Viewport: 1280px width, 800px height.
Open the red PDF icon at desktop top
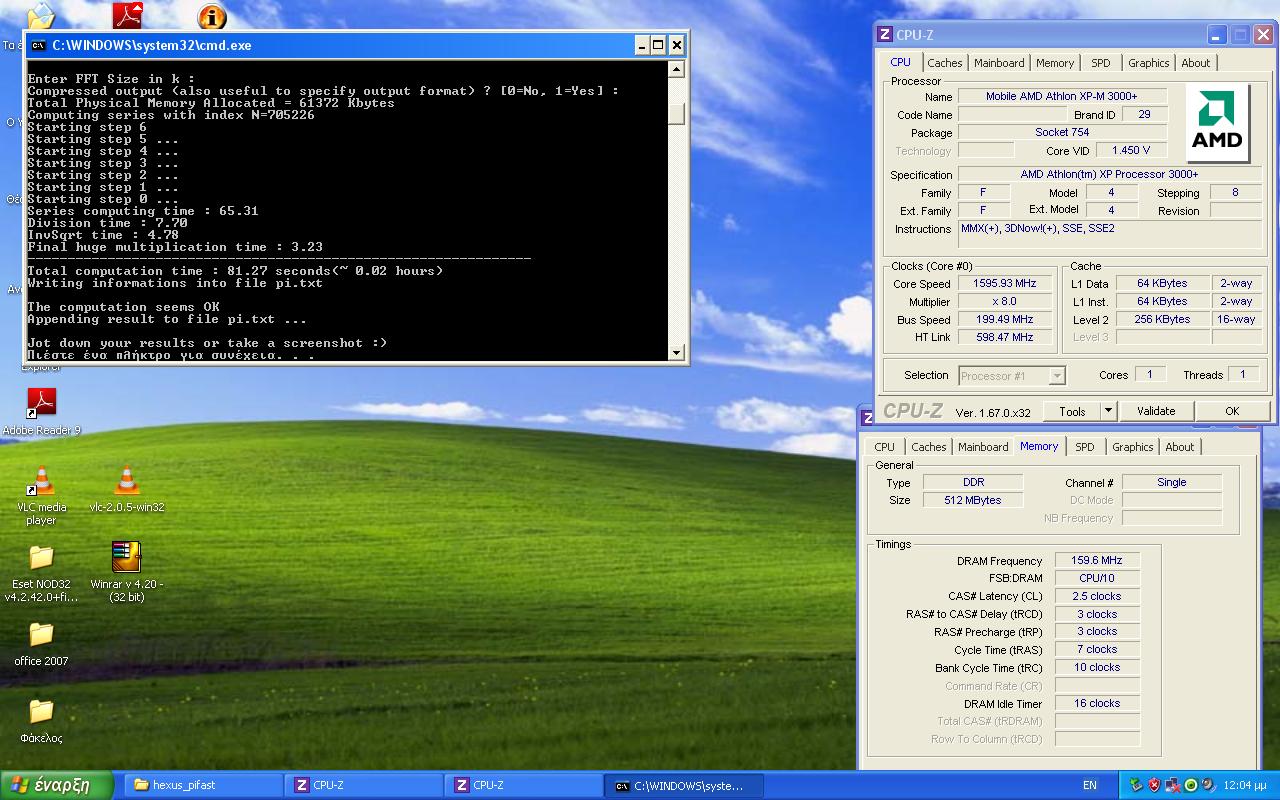click(127, 16)
